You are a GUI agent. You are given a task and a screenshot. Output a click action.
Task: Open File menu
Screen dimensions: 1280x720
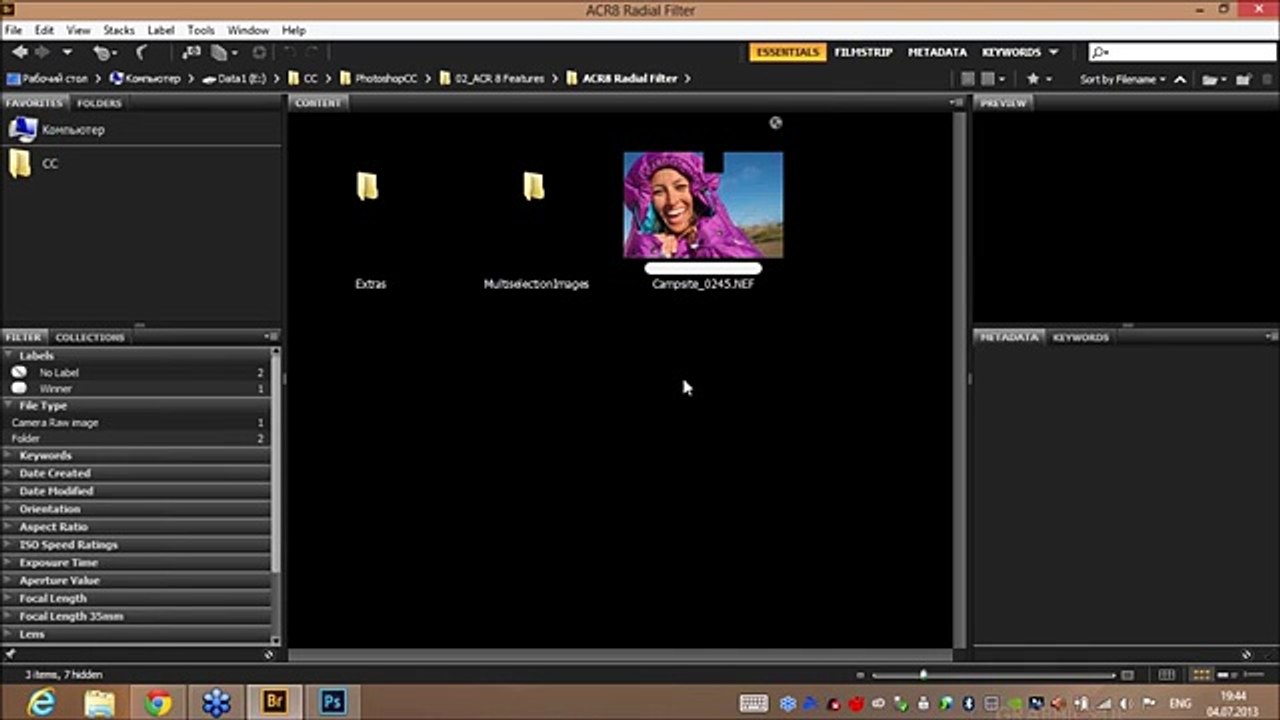(13, 31)
